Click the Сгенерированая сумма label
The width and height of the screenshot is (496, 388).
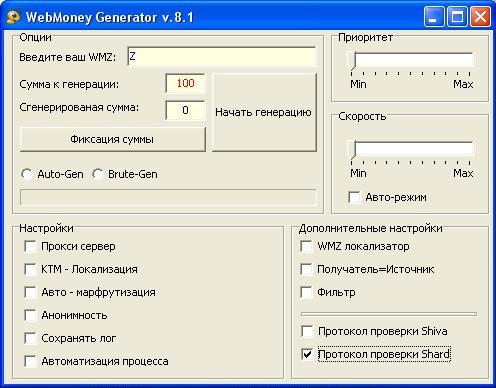[x=79, y=107]
